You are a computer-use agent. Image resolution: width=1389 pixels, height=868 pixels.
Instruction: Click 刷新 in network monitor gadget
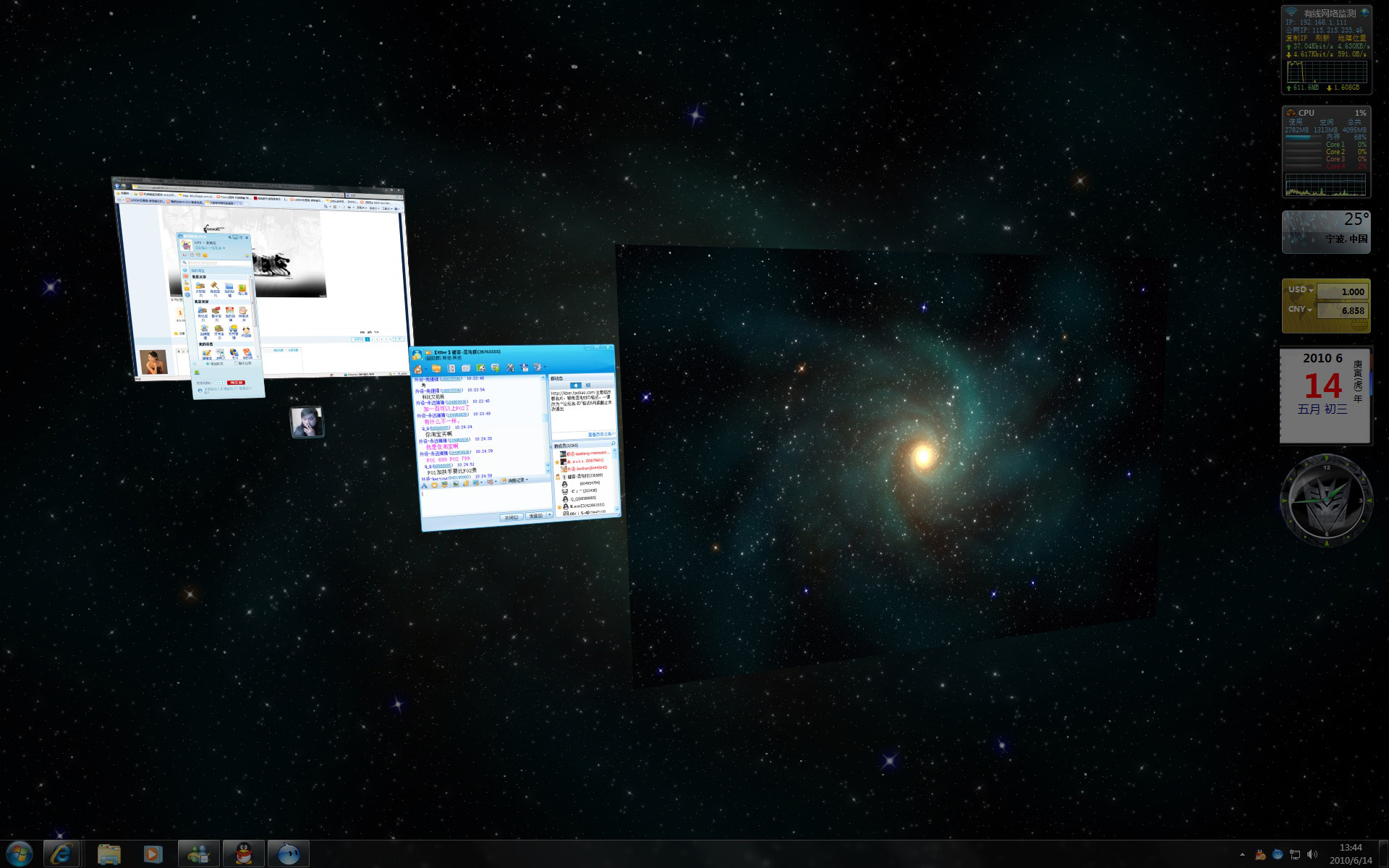[1322, 38]
